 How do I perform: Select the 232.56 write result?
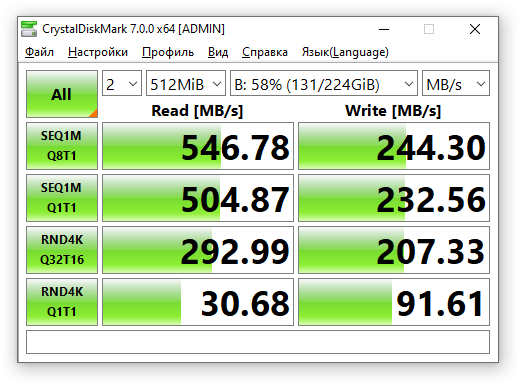[394, 198]
